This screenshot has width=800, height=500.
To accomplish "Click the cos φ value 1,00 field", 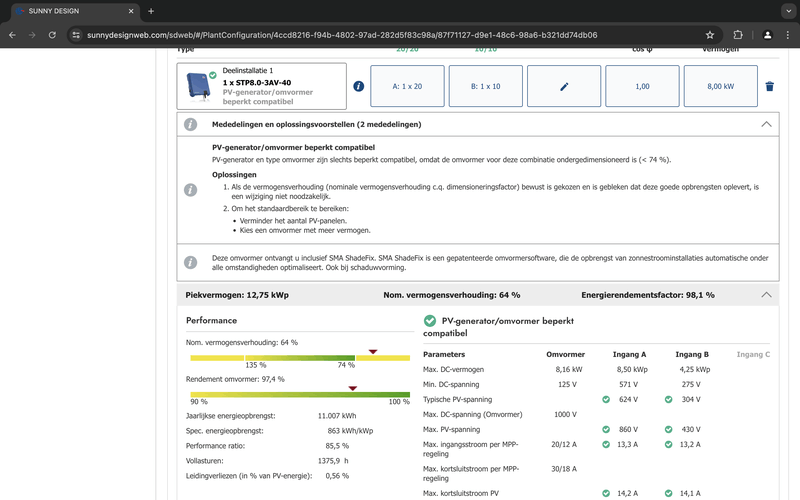I will click(x=642, y=87).
